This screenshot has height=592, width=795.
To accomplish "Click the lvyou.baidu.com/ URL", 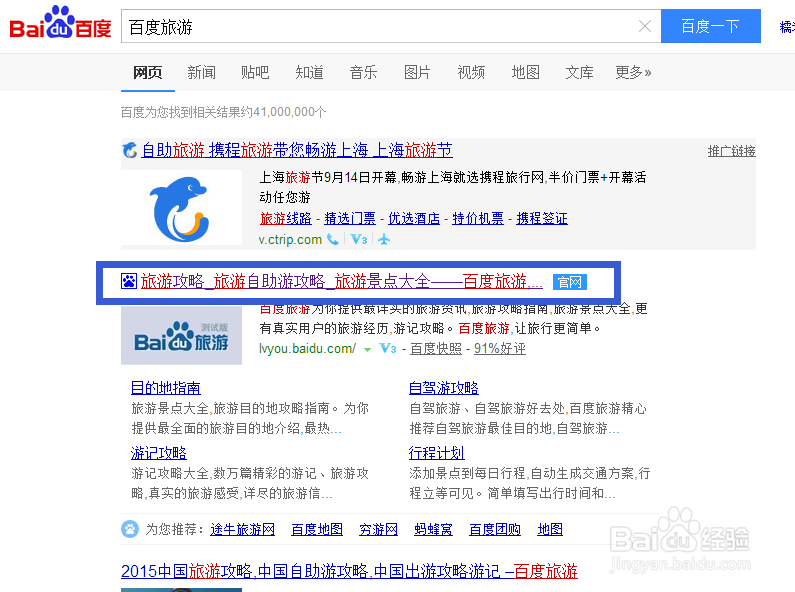I will pyautogui.click(x=307, y=349).
